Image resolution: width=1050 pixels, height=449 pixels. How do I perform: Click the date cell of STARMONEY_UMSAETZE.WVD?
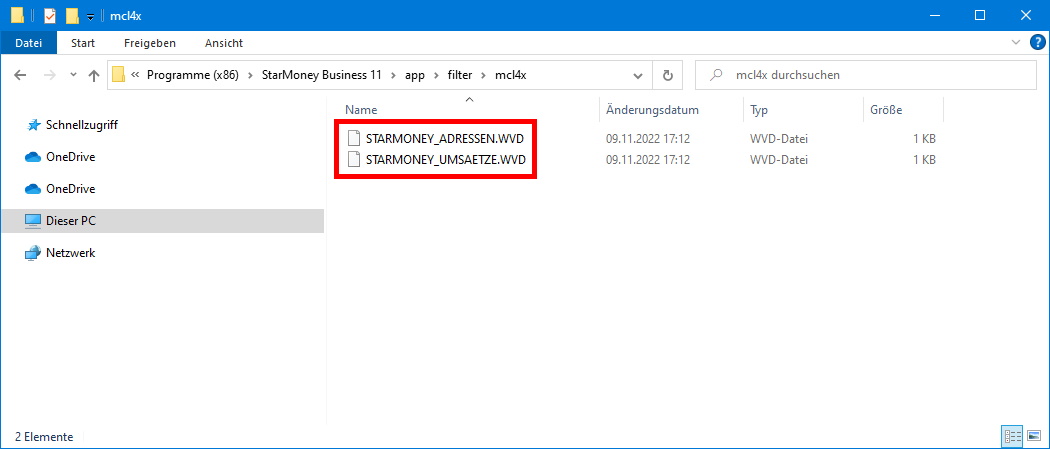tap(648, 160)
